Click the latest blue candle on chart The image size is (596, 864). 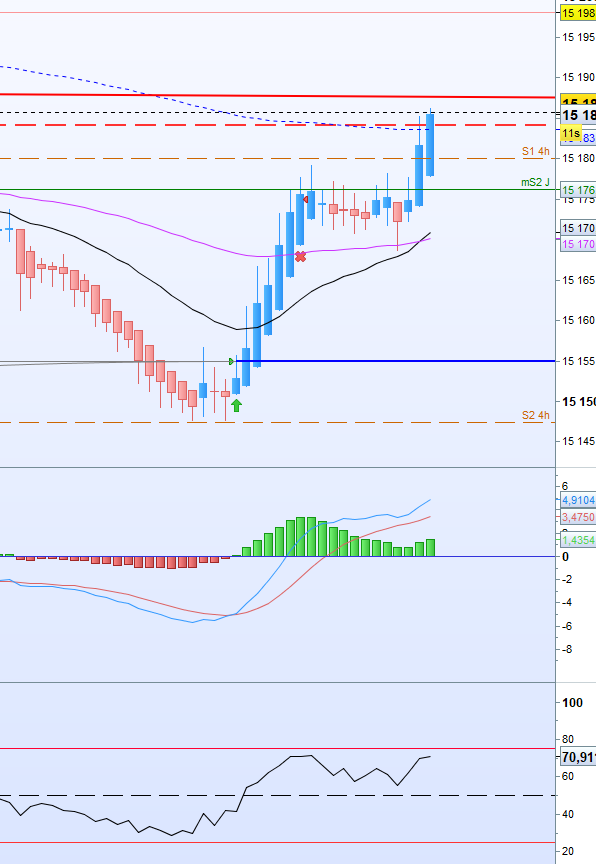[430, 144]
